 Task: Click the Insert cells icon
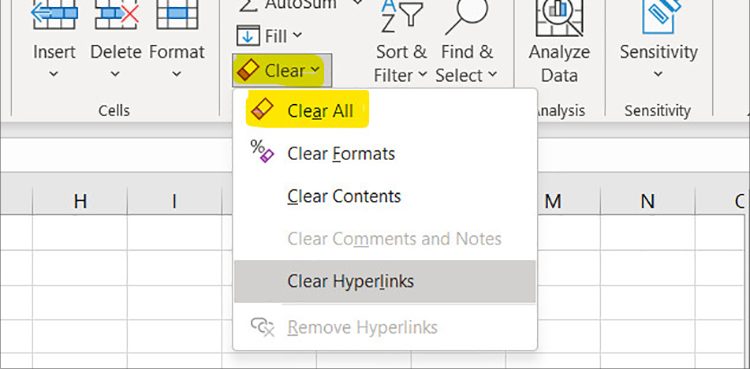click(x=54, y=14)
